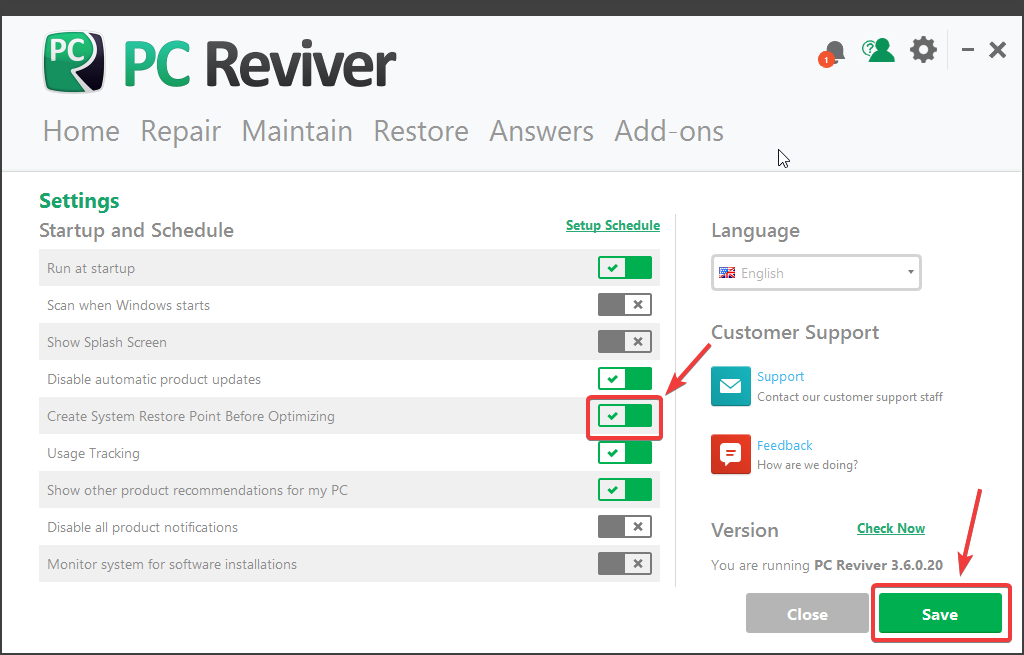Minimize the PC Reviver window
The width and height of the screenshot is (1024, 655).
(x=968, y=50)
